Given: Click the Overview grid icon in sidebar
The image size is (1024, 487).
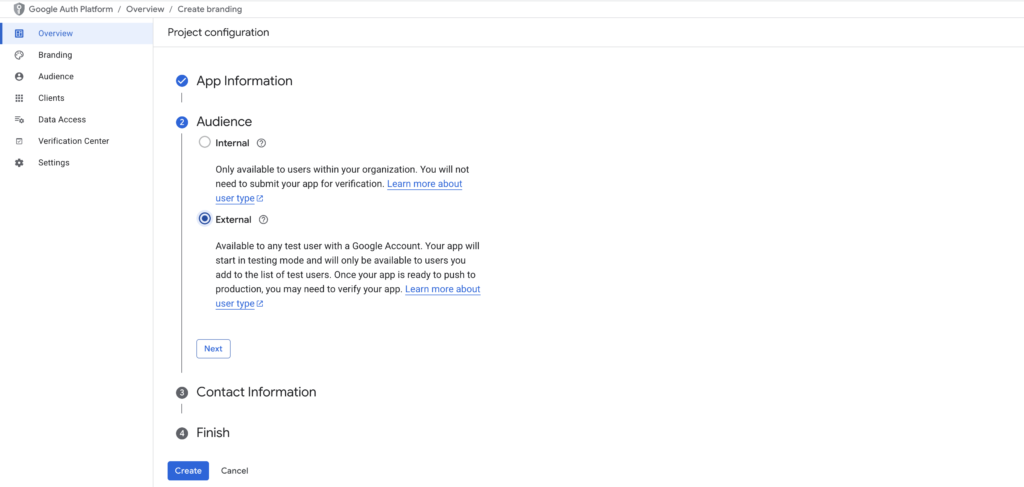Looking at the screenshot, I should [19, 34].
